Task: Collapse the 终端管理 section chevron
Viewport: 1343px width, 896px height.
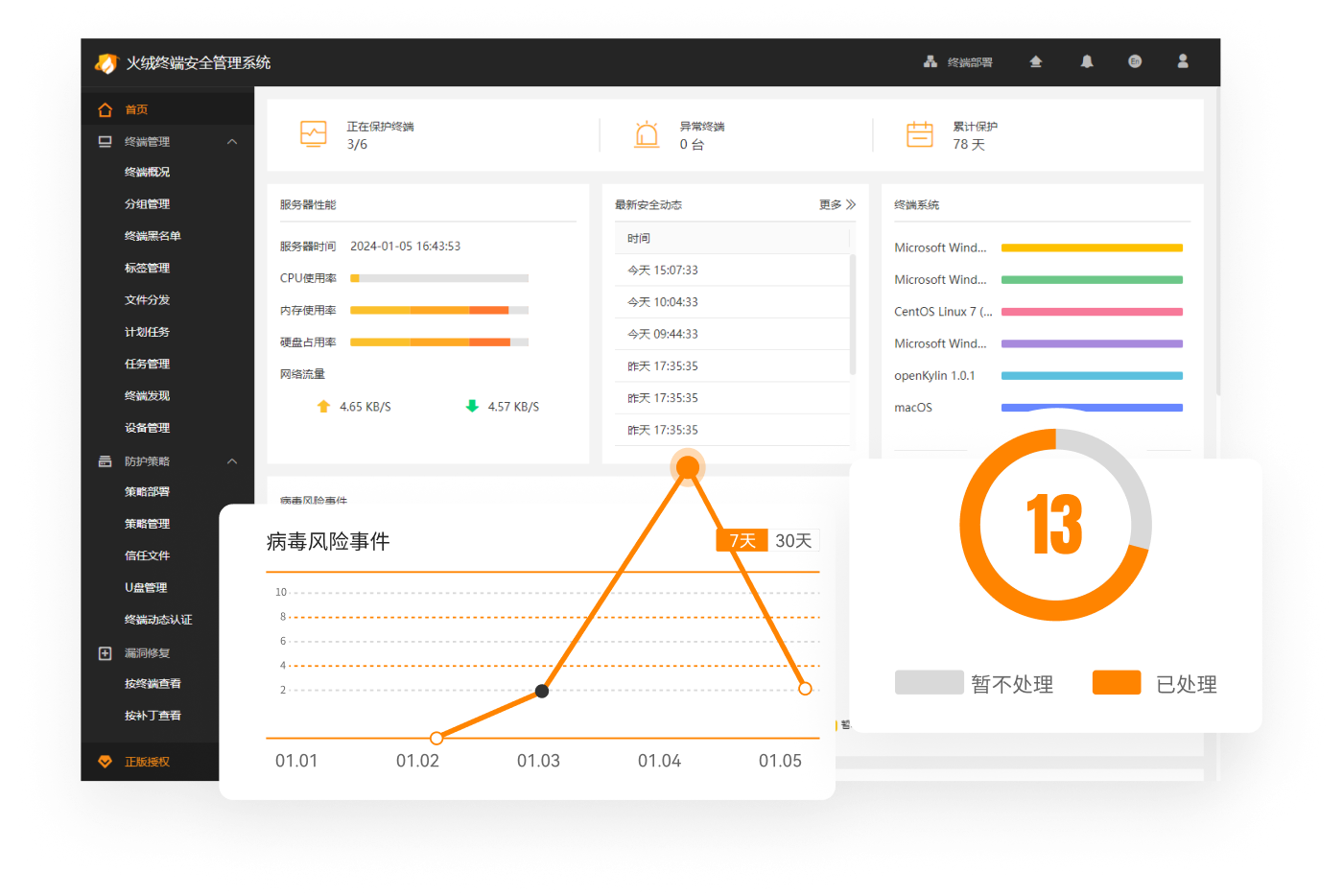Action: click(232, 141)
